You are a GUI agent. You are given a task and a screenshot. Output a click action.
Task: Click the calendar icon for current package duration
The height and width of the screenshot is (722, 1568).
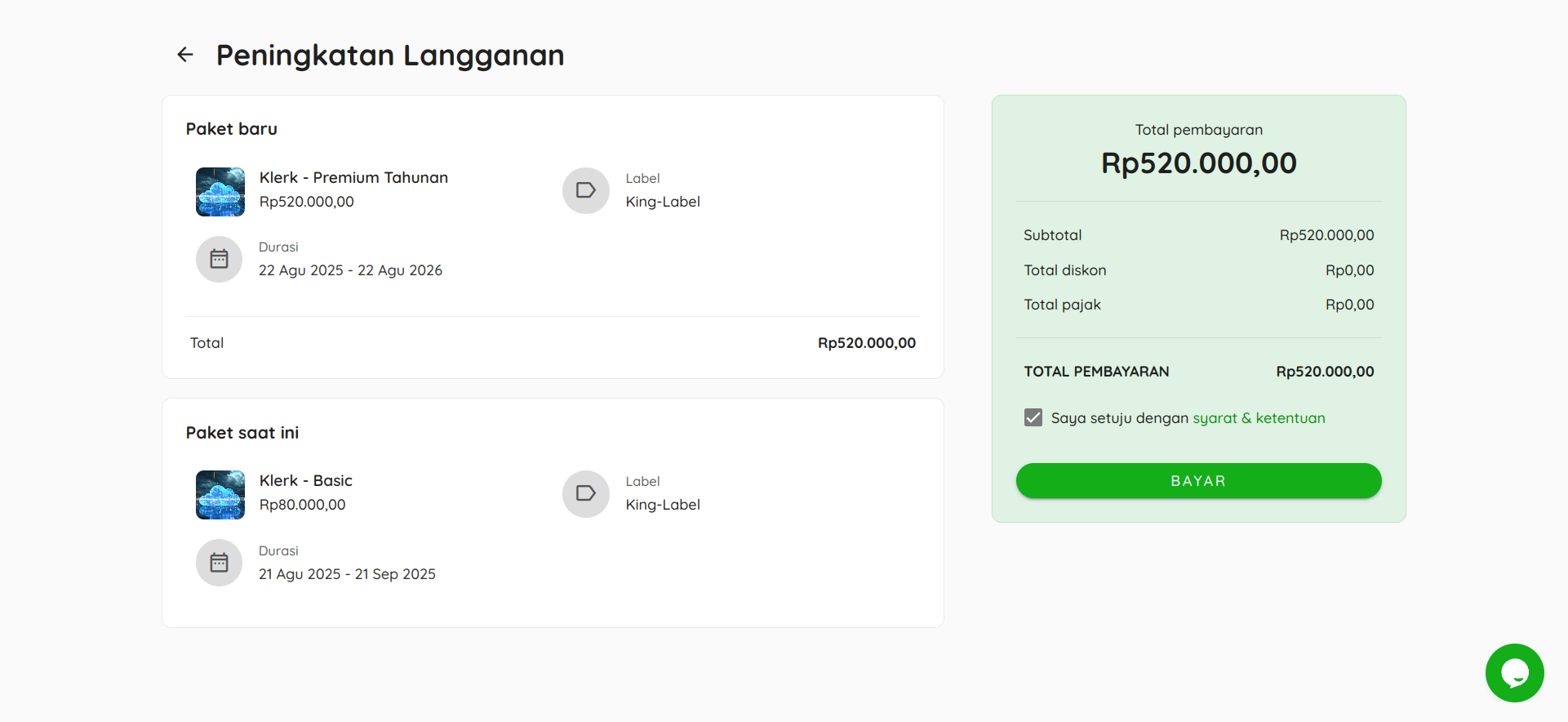point(219,563)
